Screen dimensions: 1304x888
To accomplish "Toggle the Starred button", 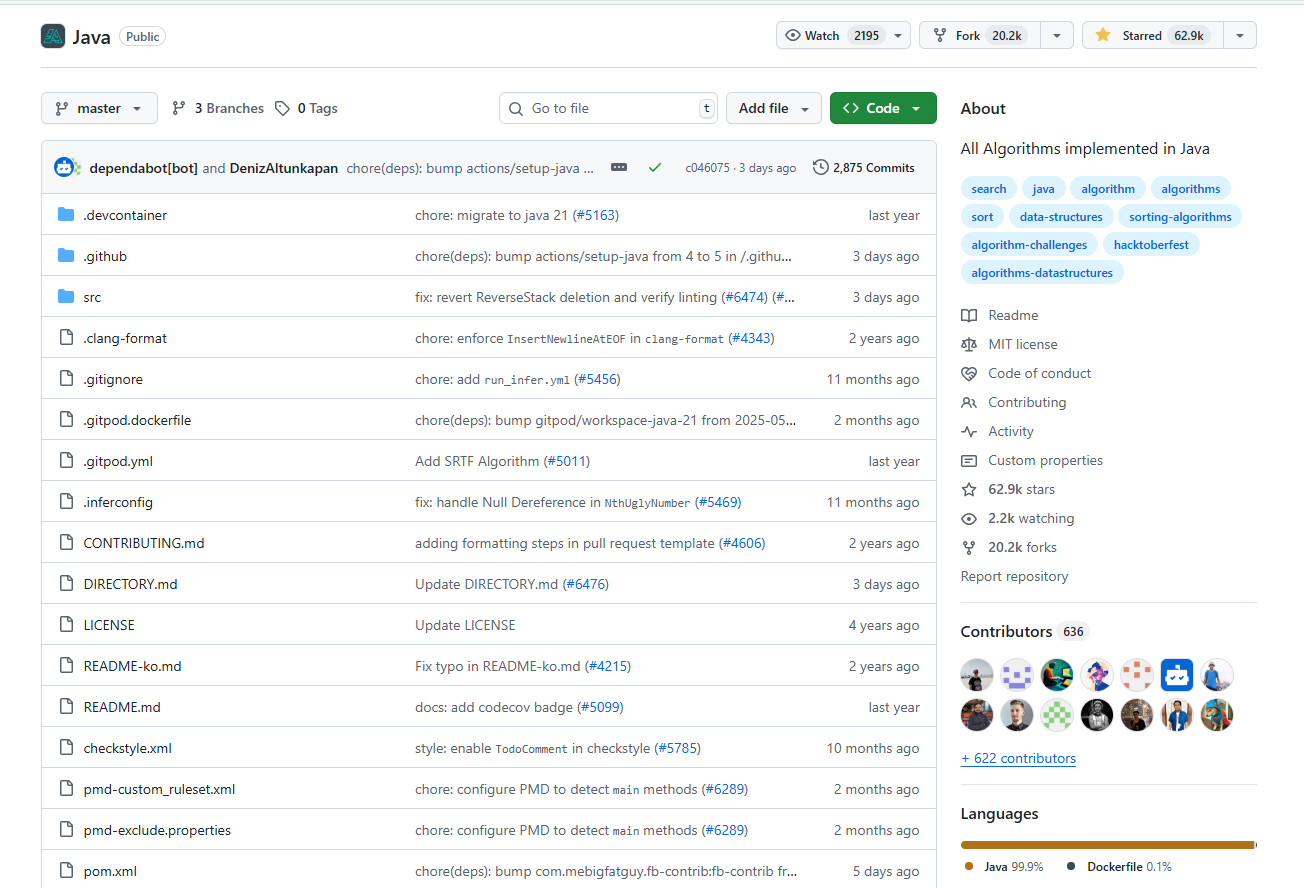I will 1152,35.
